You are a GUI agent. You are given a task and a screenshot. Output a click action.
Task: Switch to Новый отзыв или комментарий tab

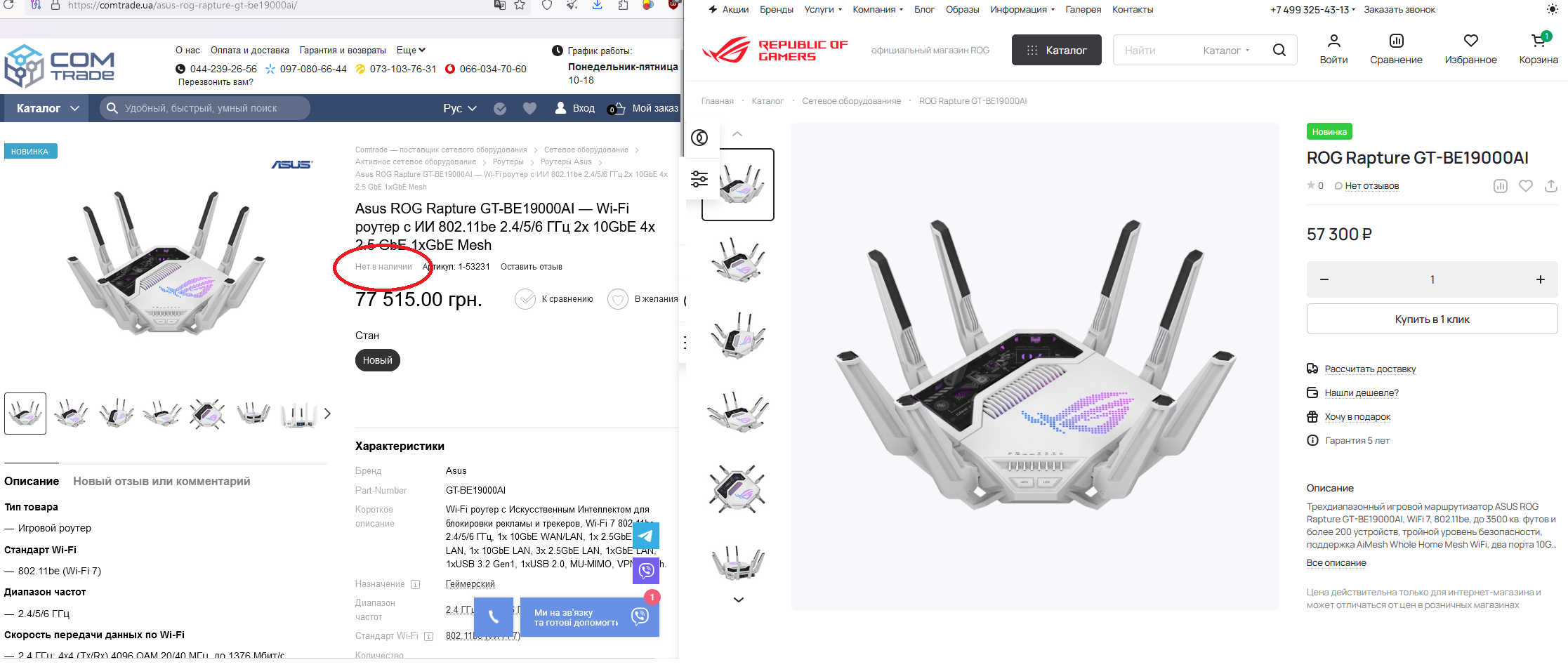[162, 481]
